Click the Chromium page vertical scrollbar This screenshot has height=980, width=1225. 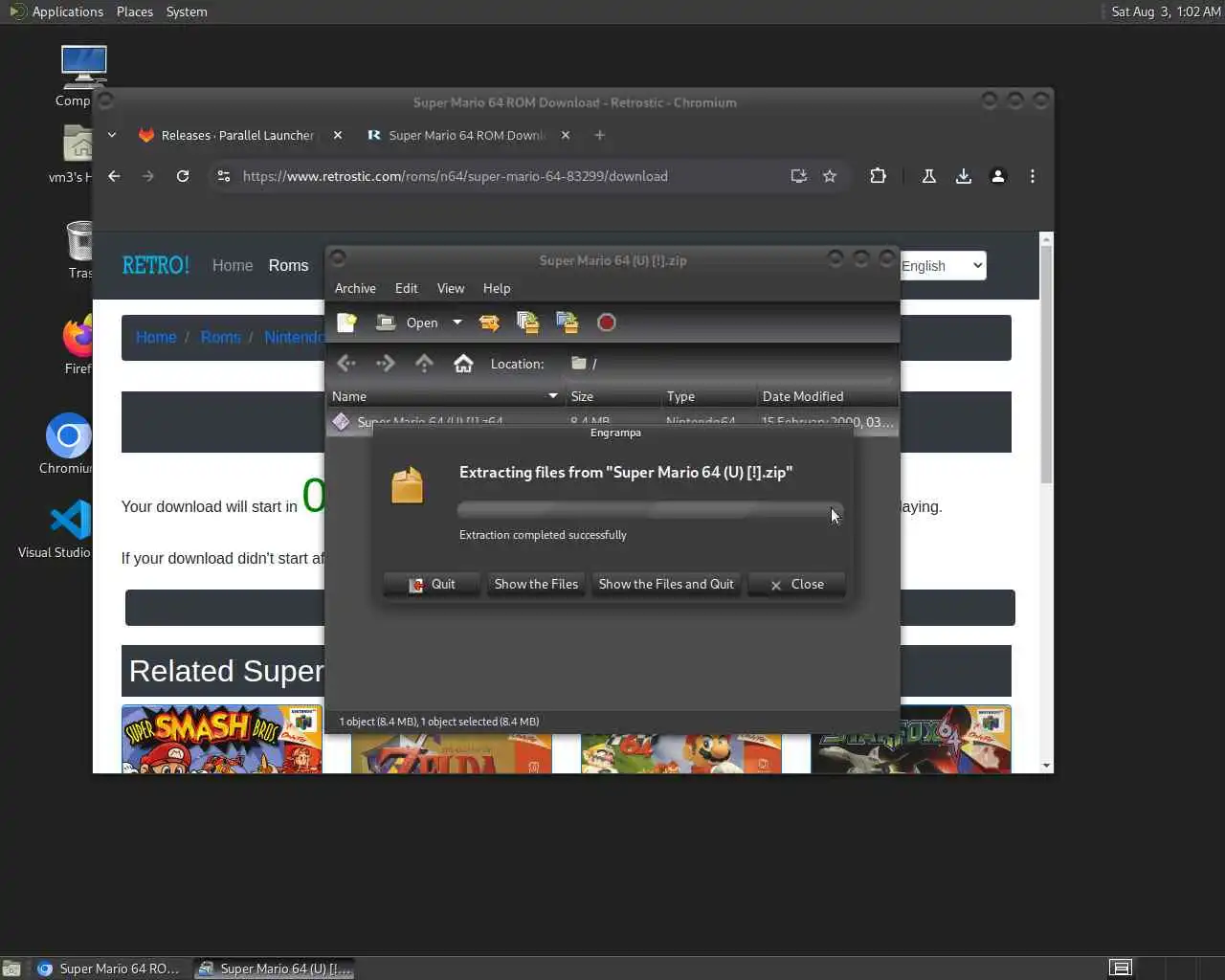pyautogui.click(x=1046, y=364)
